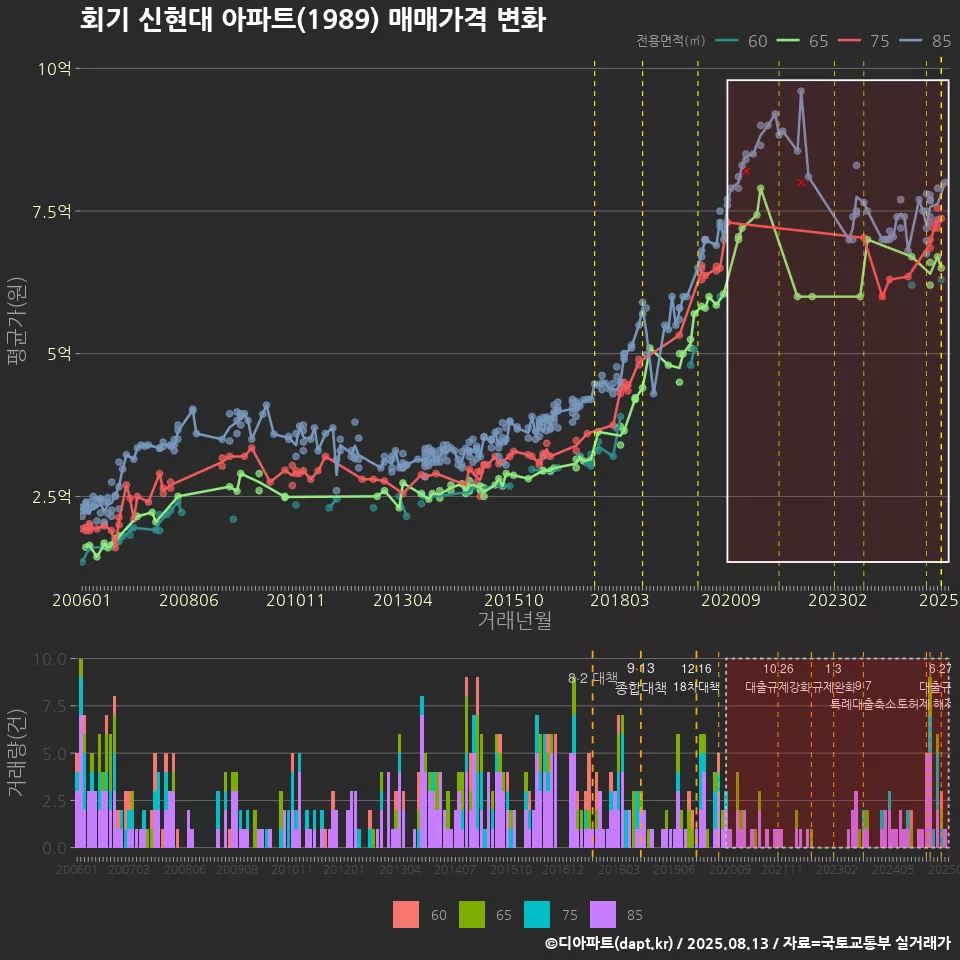Viewport: 960px width, 960px height.
Task: Click the 65㎡ peak point near 7.9억
Action: coord(760,189)
